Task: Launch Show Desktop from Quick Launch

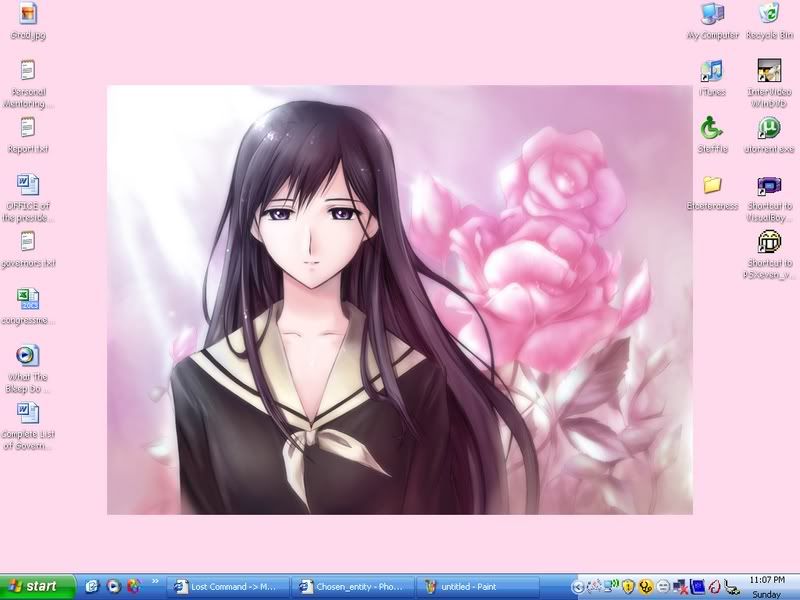Action: tap(92, 587)
